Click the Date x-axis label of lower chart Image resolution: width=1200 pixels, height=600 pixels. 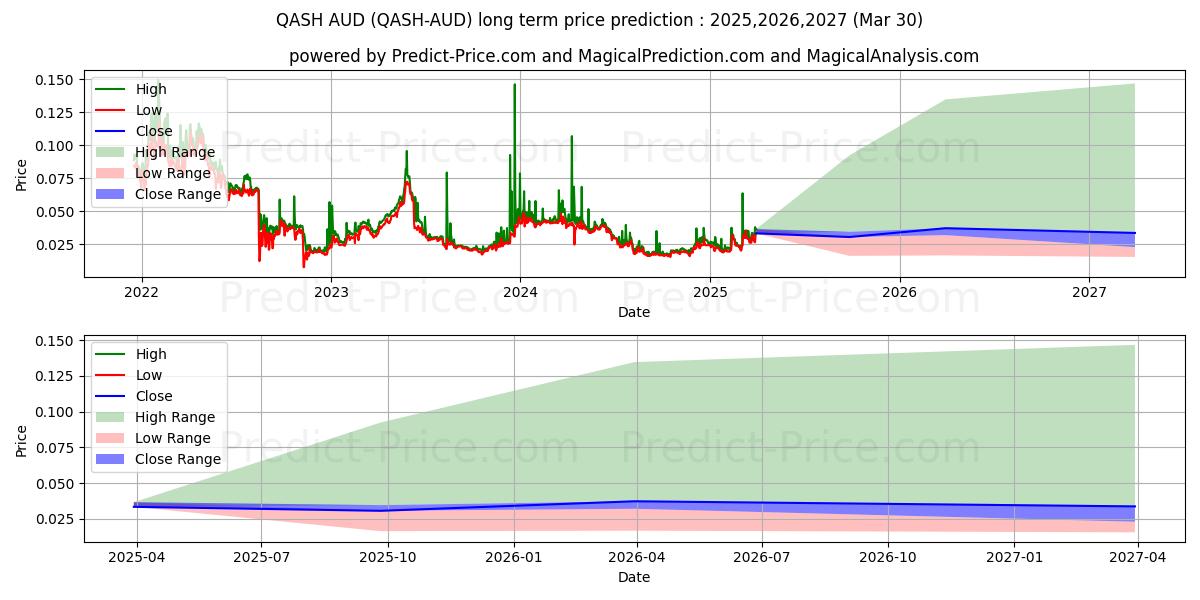pos(634,577)
